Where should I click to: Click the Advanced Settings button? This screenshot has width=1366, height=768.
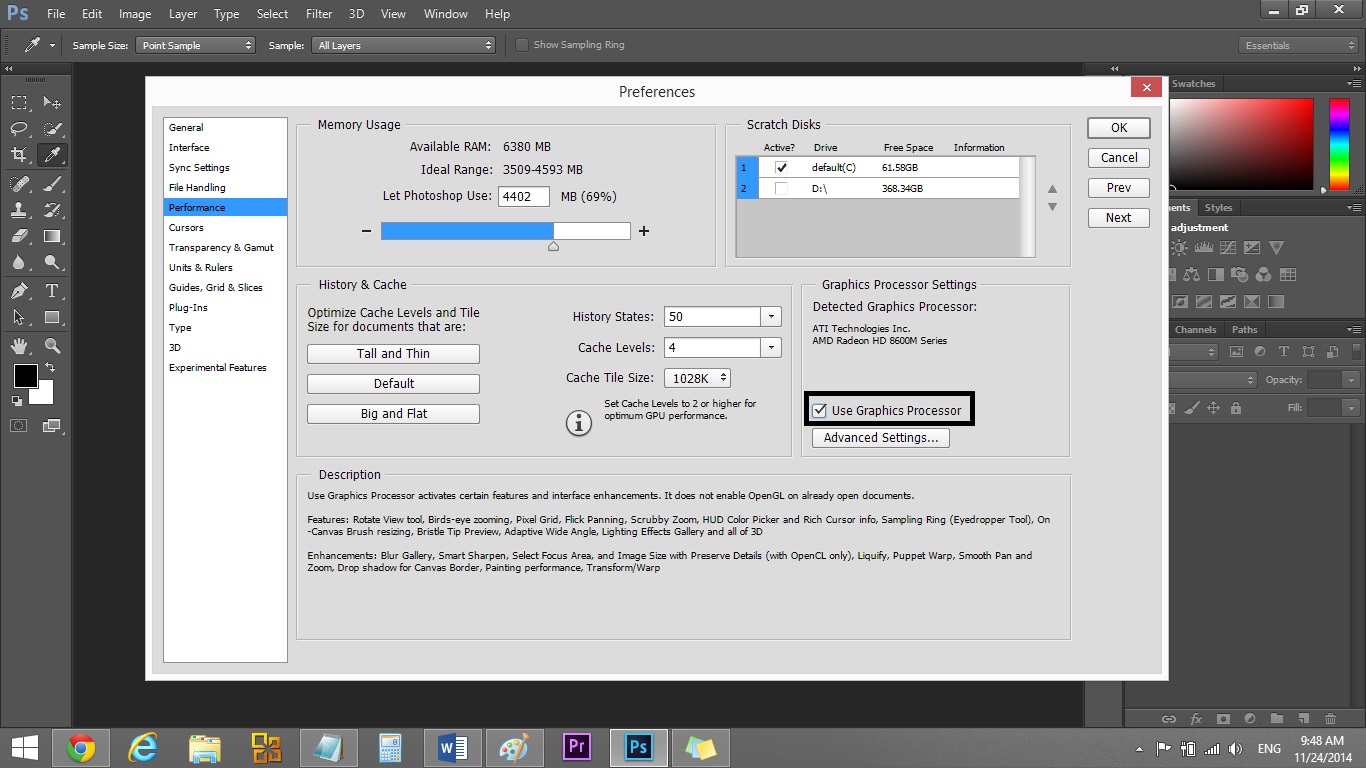(x=880, y=438)
